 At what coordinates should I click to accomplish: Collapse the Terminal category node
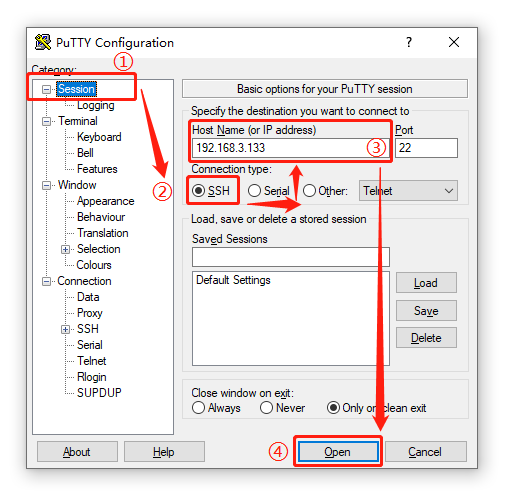pos(46,121)
